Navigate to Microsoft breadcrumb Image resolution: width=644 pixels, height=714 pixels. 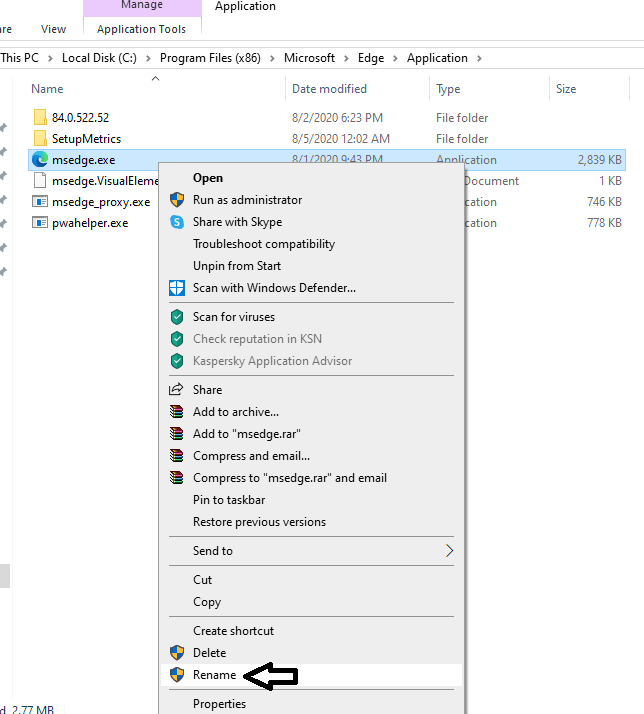coord(309,58)
